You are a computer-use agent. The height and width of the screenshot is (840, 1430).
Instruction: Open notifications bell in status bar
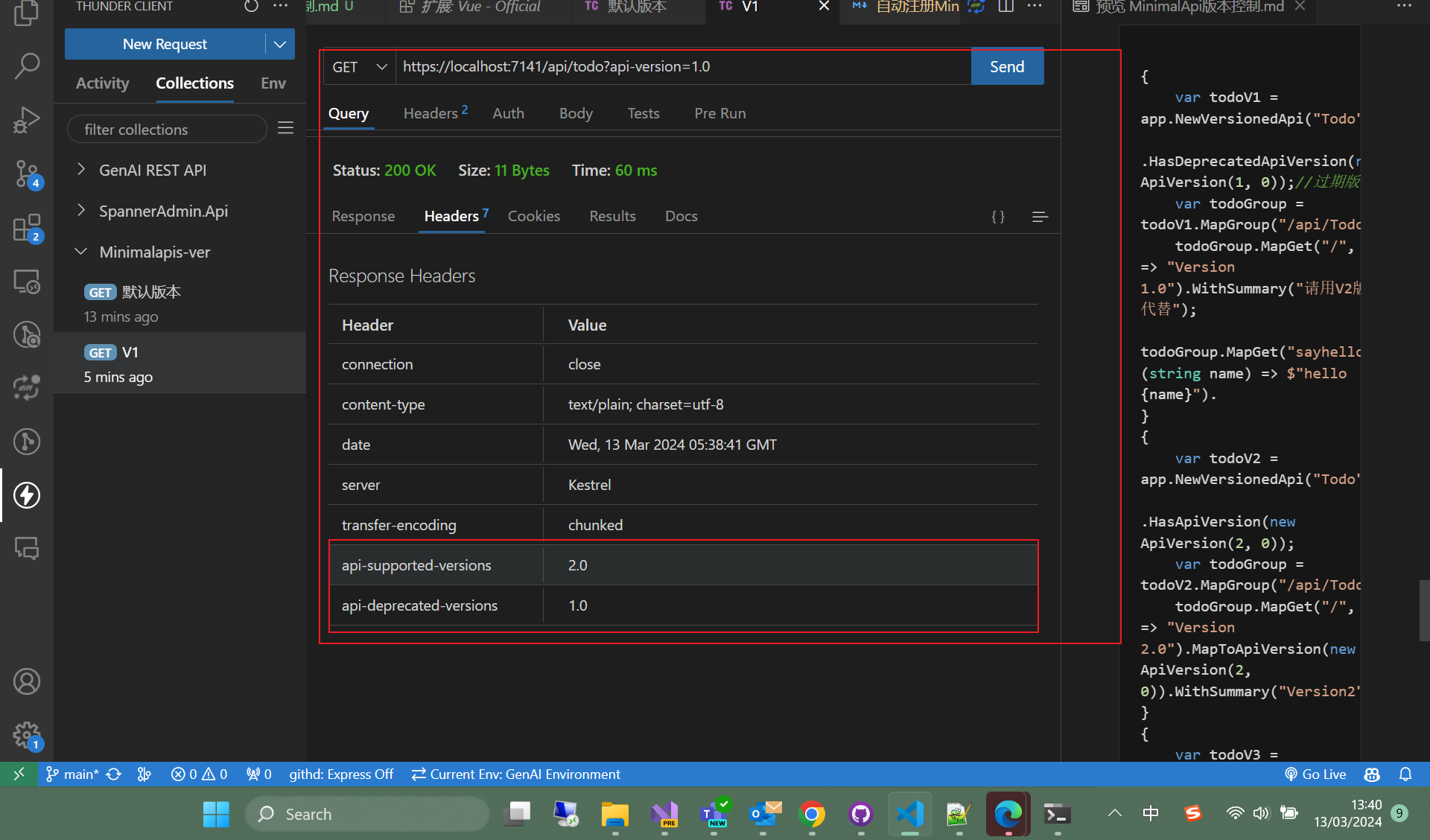1405,774
